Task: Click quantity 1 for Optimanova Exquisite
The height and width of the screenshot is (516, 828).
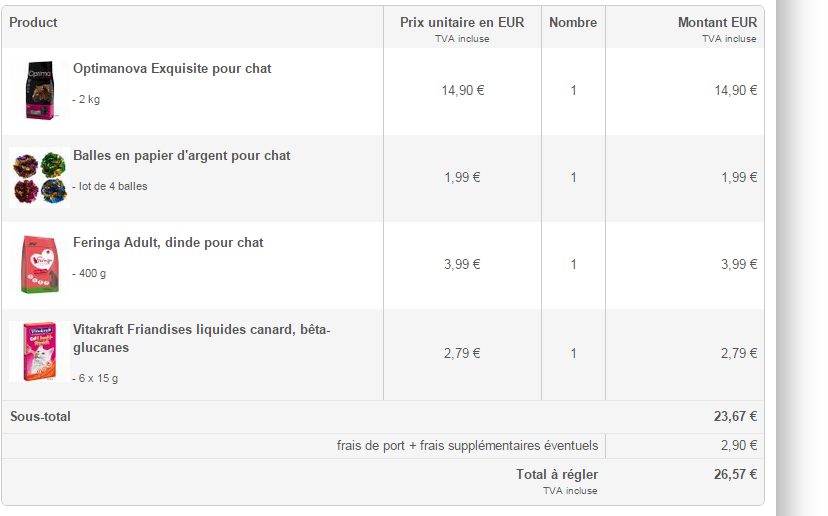Action: (573, 91)
